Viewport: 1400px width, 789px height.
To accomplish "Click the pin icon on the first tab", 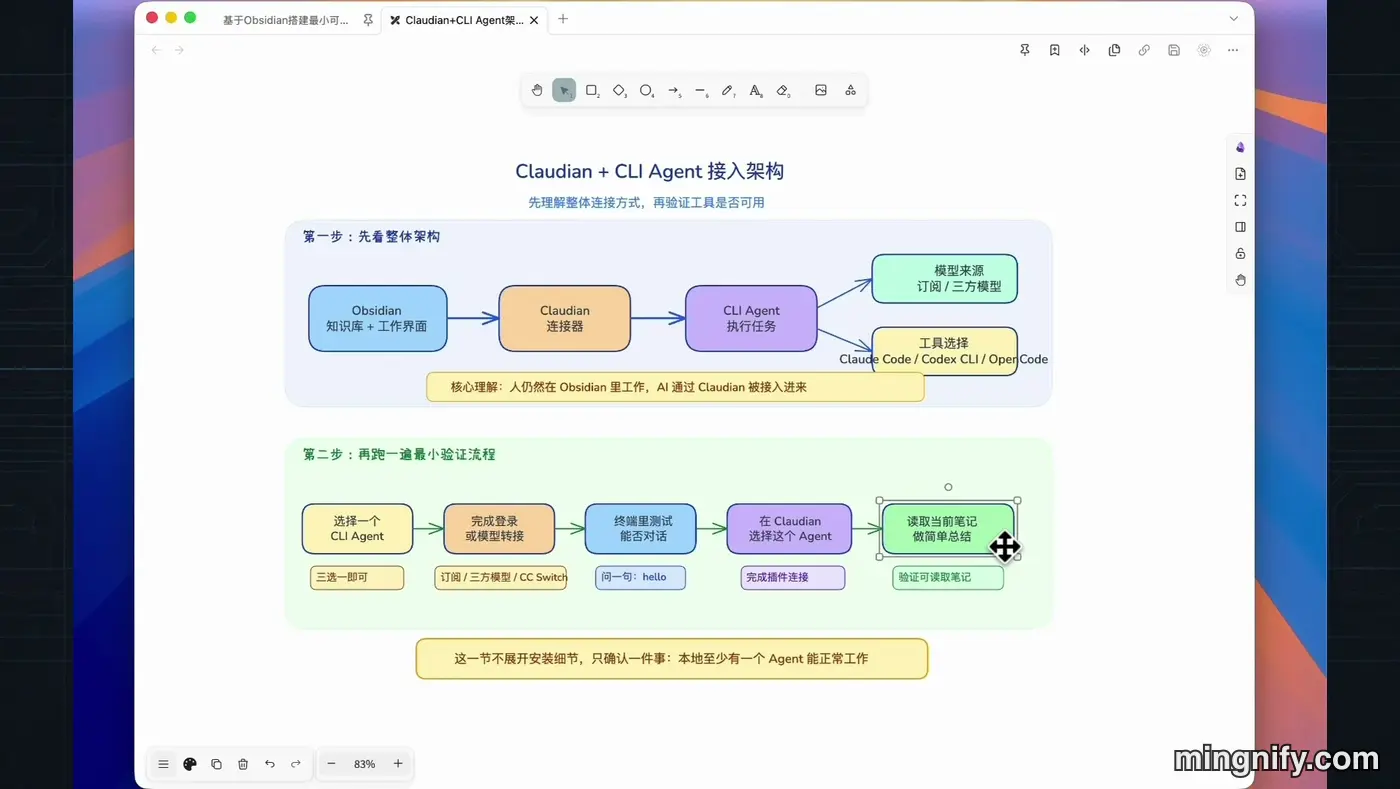I will pos(368,20).
